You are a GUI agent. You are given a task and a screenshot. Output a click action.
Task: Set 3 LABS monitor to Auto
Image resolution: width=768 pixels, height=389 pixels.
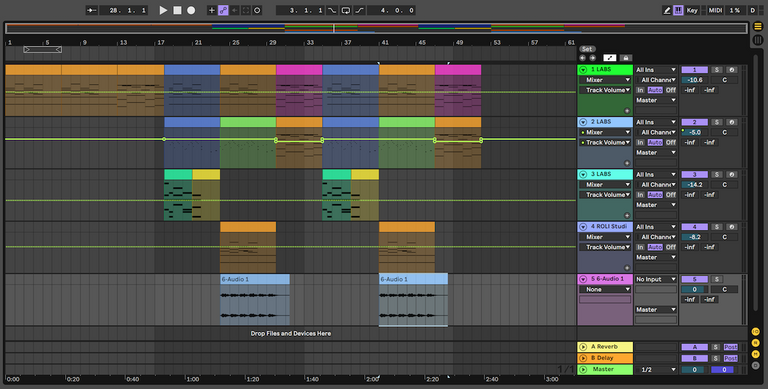[x=655, y=195]
